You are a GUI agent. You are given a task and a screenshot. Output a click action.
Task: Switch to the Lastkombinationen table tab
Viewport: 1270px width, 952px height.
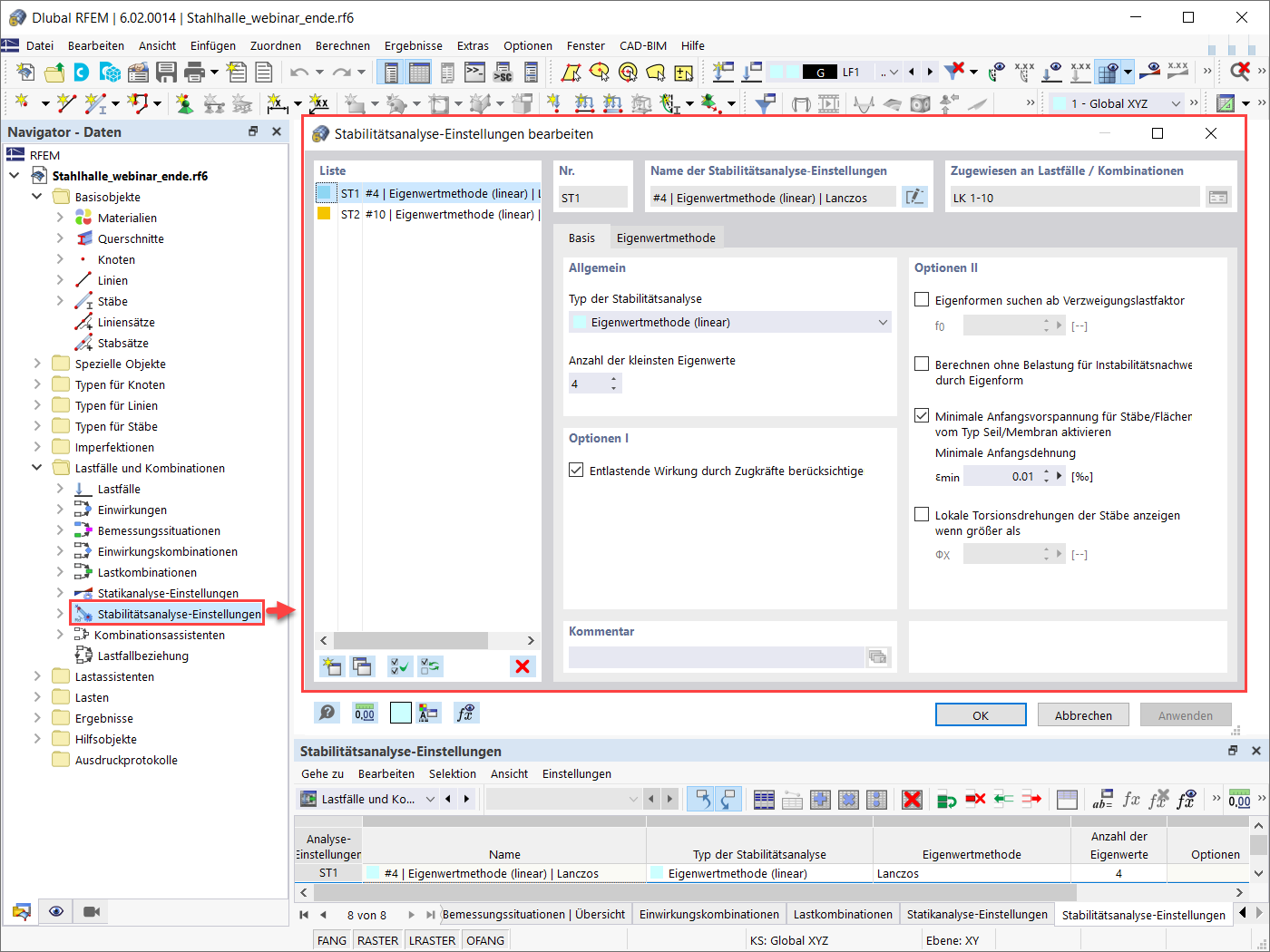pyautogui.click(x=843, y=914)
